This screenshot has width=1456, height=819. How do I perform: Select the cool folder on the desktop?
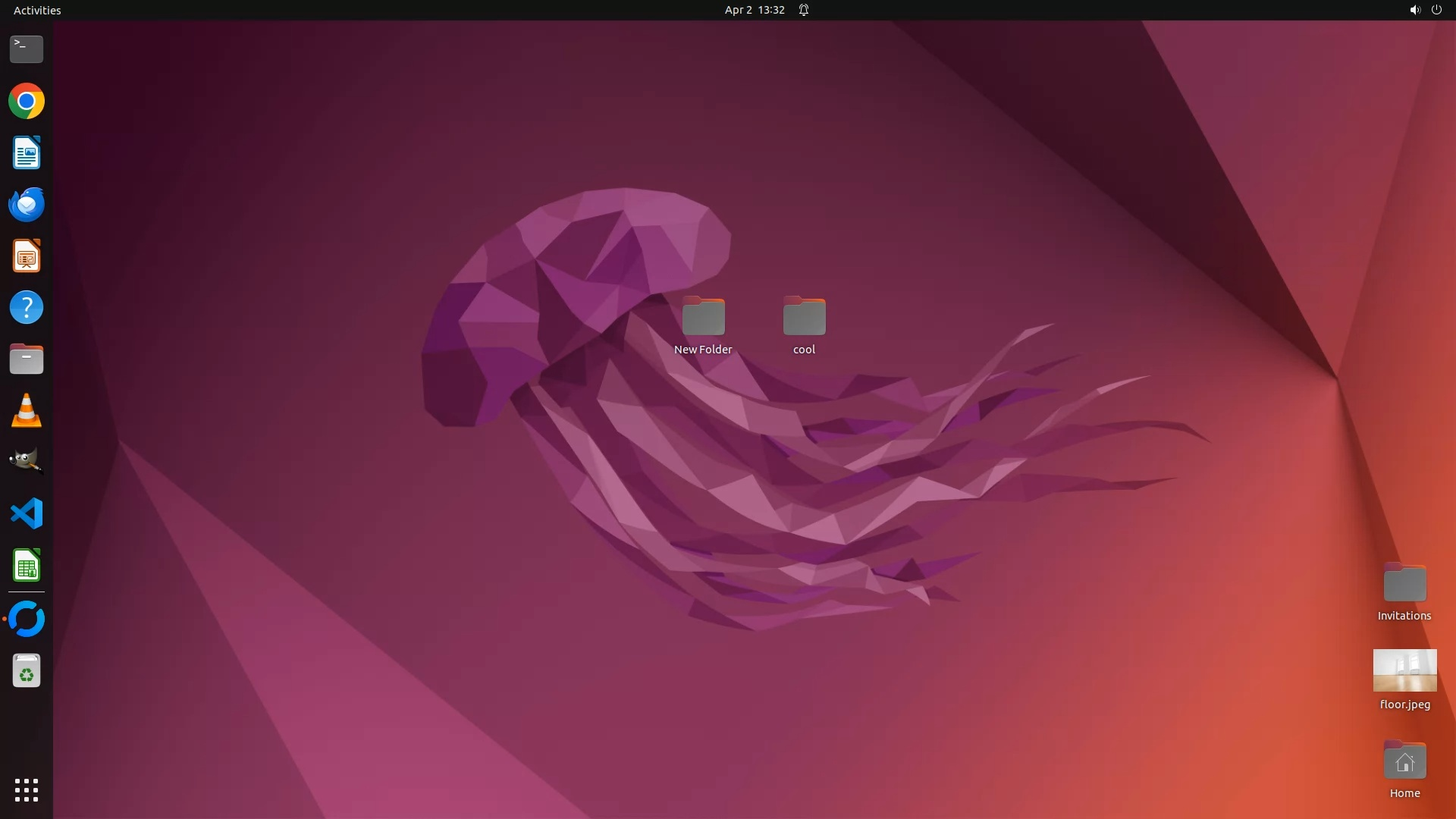pos(804,316)
